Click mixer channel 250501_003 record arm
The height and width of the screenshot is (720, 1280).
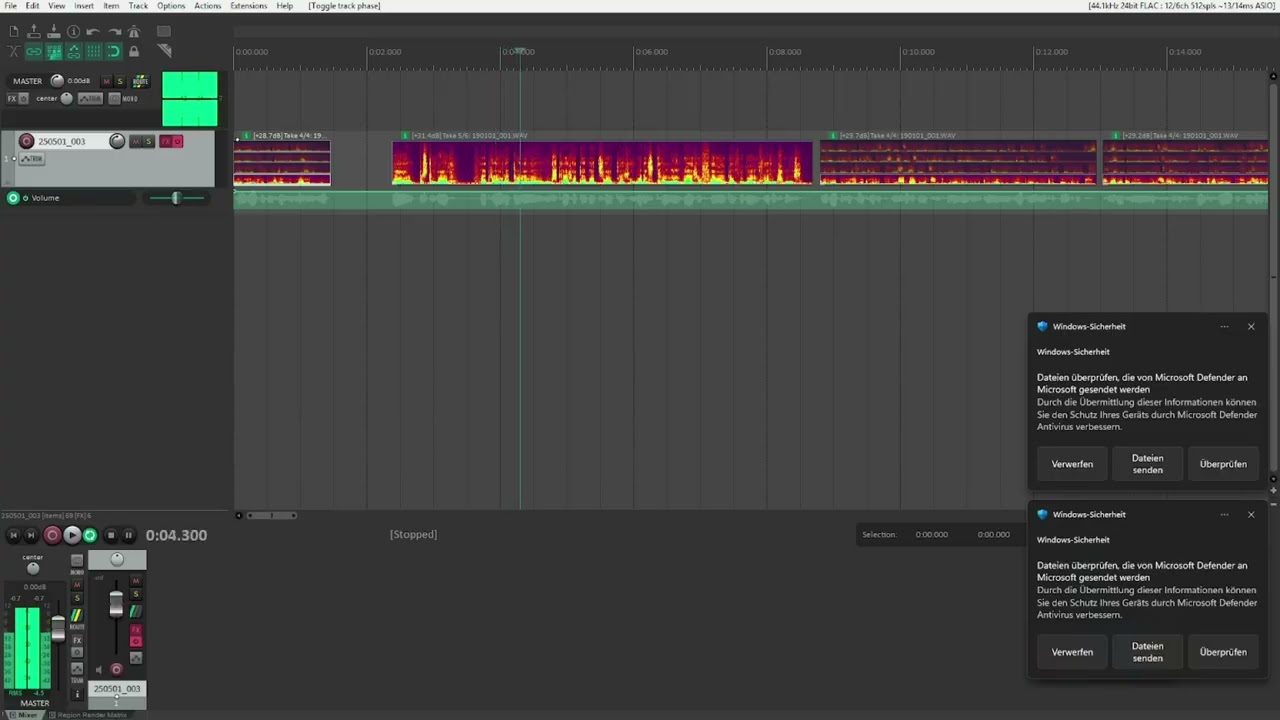[x=116, y=669]
